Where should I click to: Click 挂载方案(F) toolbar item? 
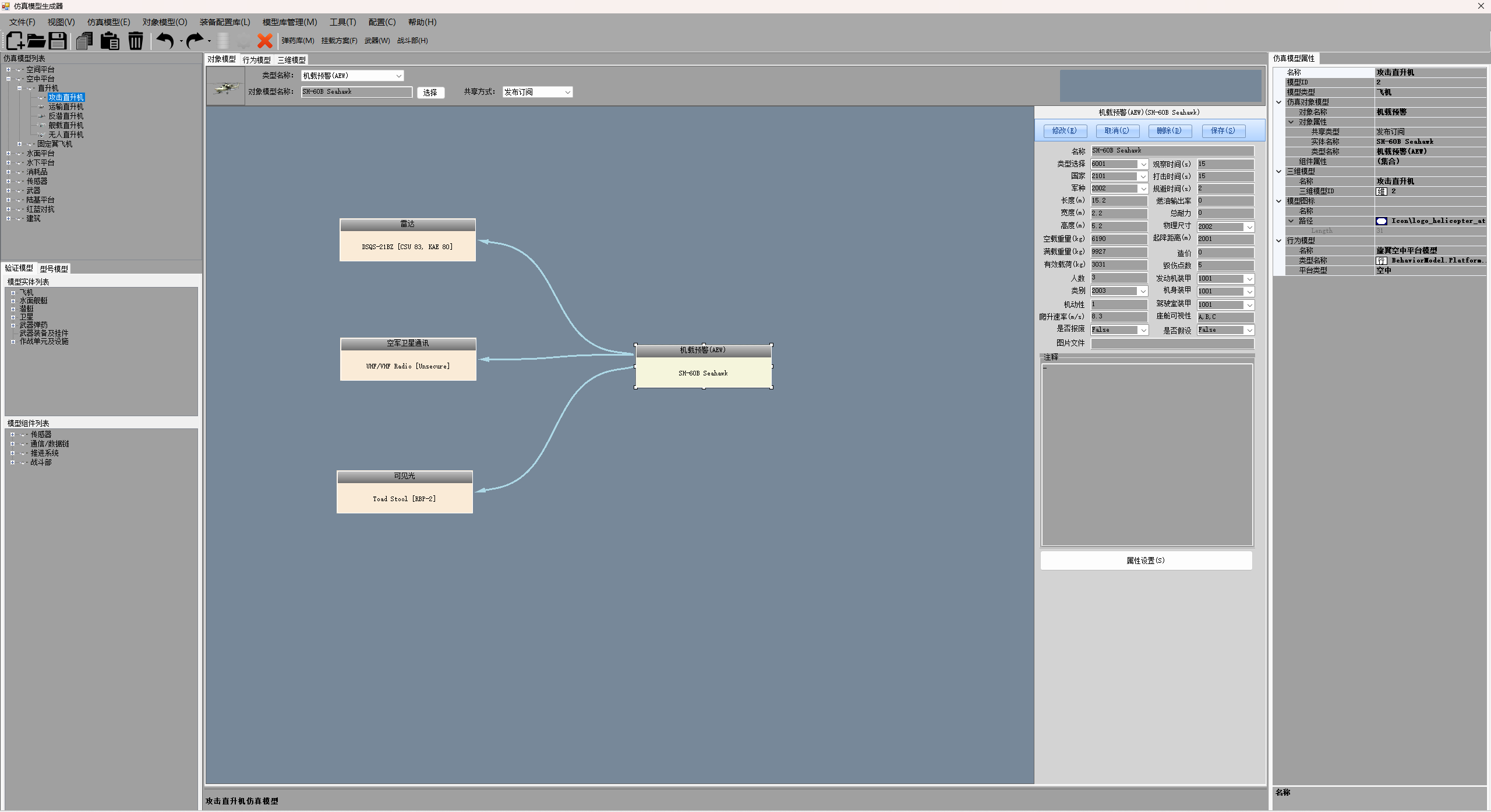tap(340, 41)
